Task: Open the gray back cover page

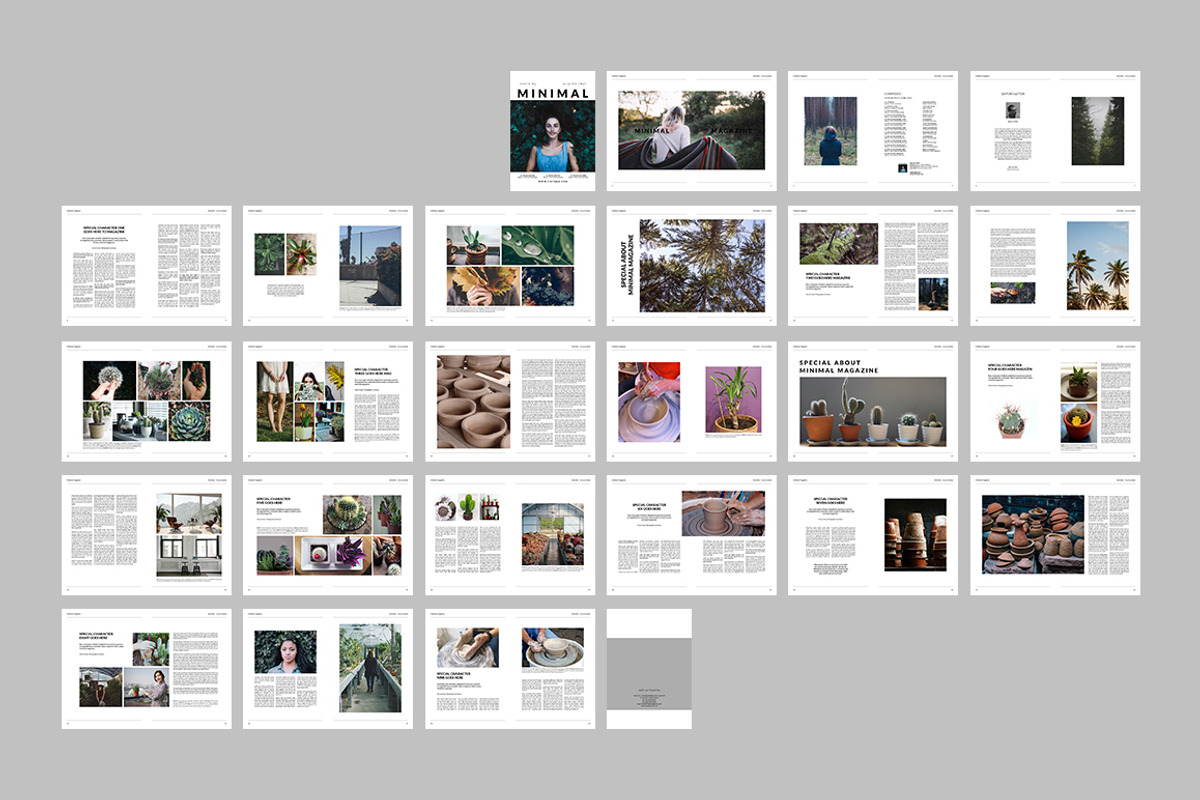Action: 649,669
